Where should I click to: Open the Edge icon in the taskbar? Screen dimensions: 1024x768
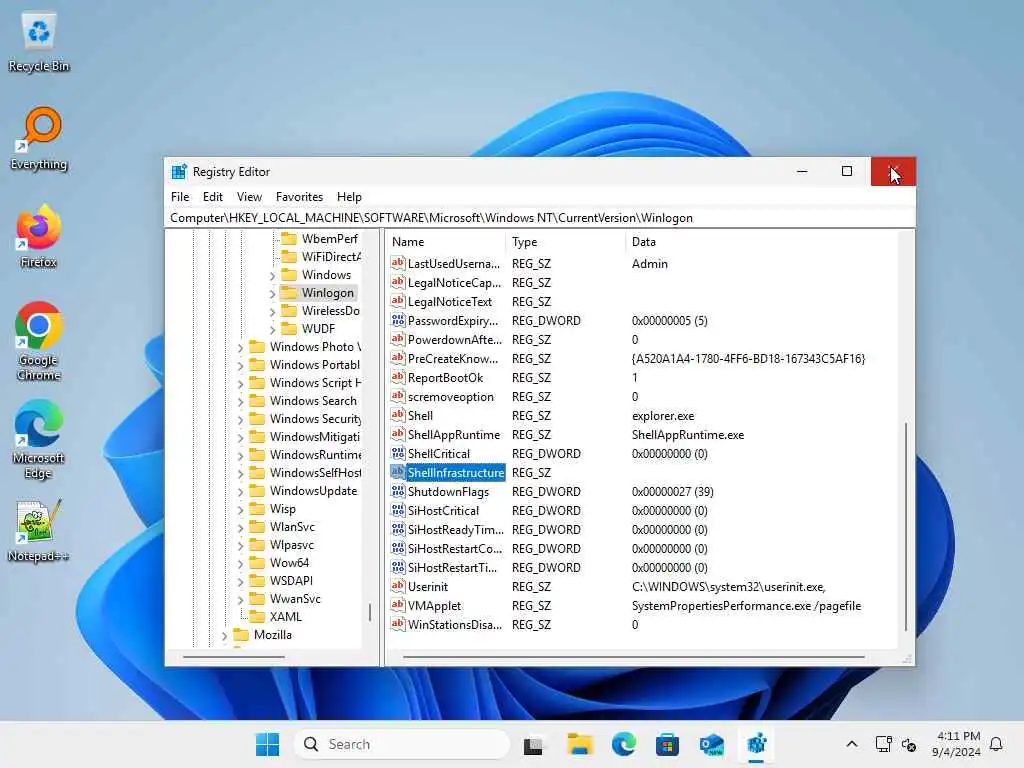click(624, 744)
